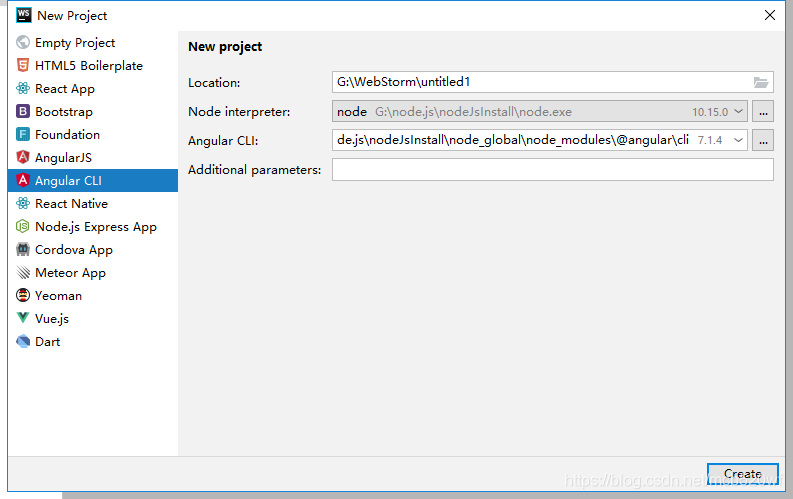Pick Bootstrap from the project list

tap(93, 111)
